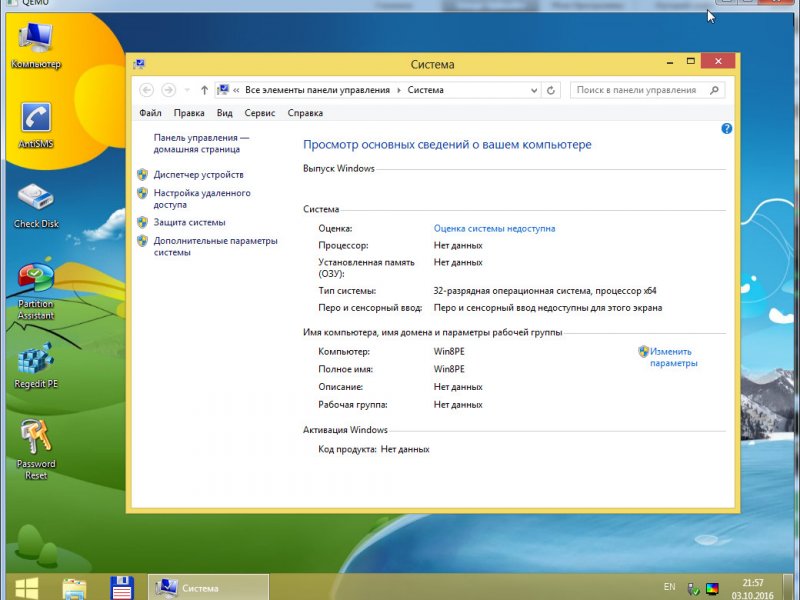Open the Компьютер desktop icon
800x600 pixels.
(36, 46)
